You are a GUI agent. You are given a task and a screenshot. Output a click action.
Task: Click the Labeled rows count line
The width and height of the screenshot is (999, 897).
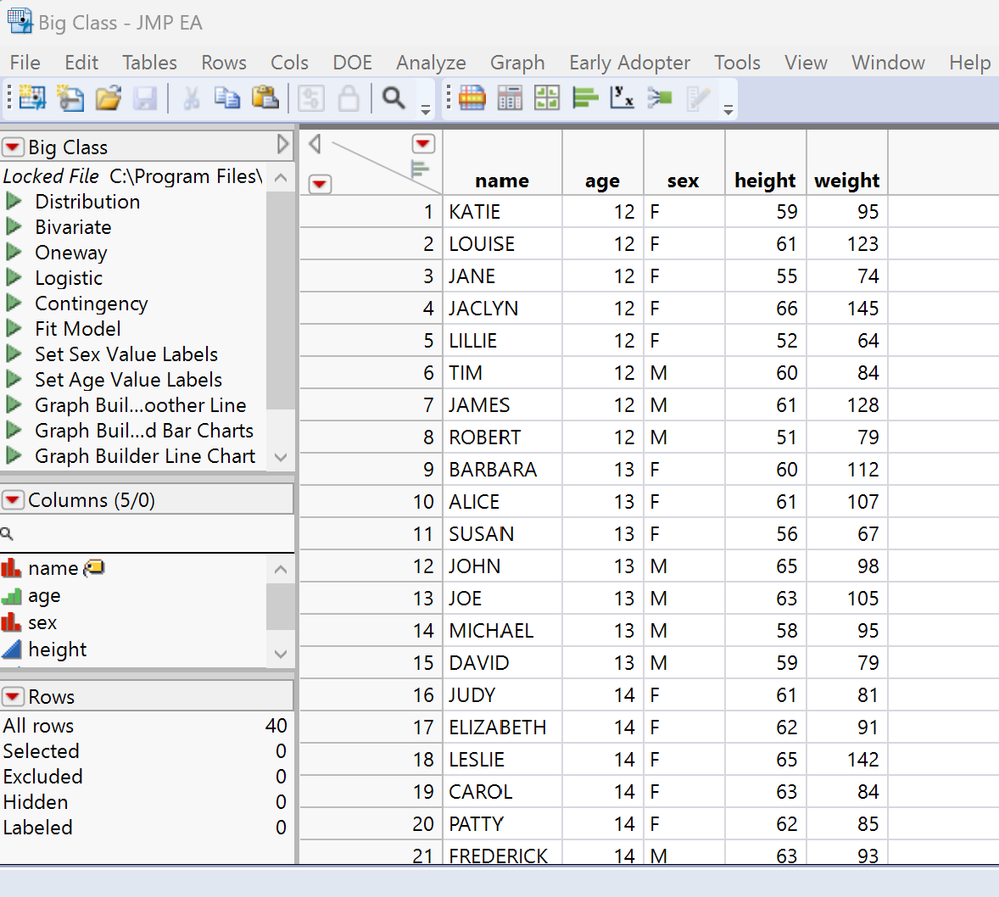point(145,828)
